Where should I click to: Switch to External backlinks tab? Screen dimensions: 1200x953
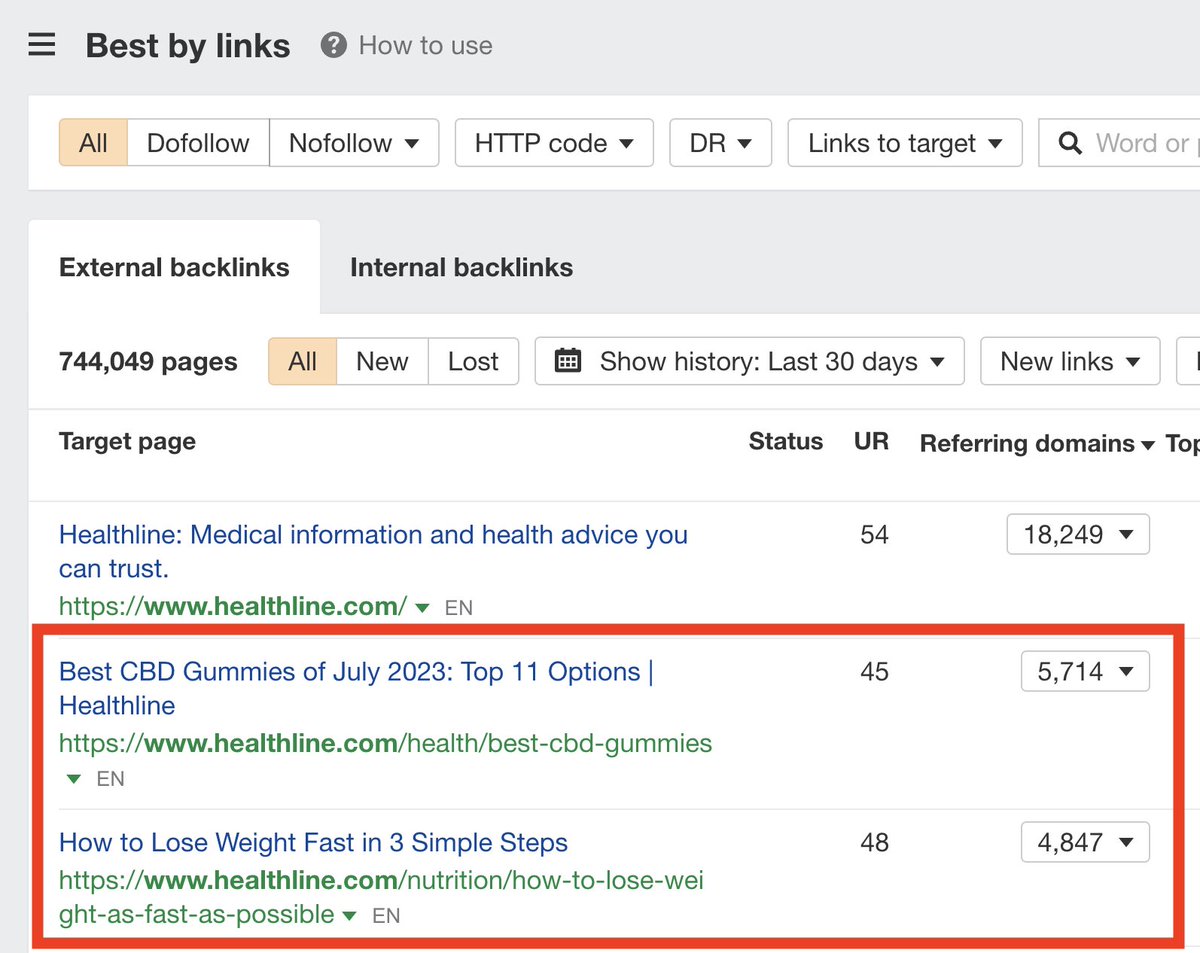click(x=174, y=267)
